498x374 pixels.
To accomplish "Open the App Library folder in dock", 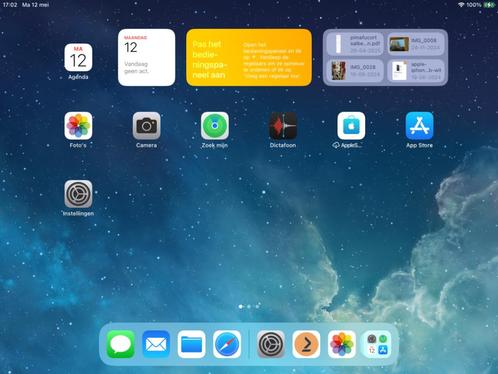I will tap(377, 344).
